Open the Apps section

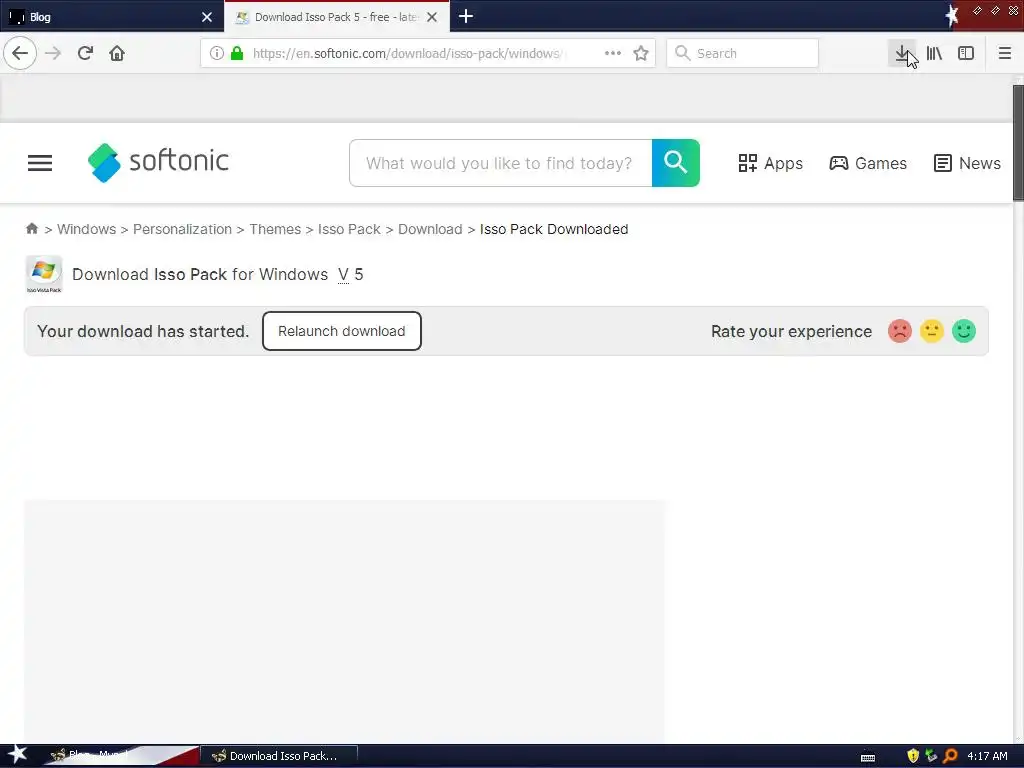point(771,163)
